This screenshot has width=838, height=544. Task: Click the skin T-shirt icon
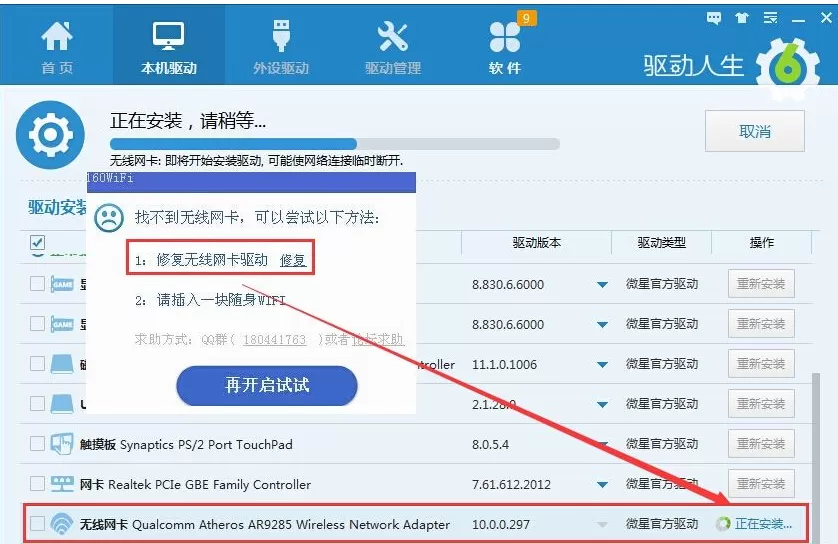[x=742, y=19]
